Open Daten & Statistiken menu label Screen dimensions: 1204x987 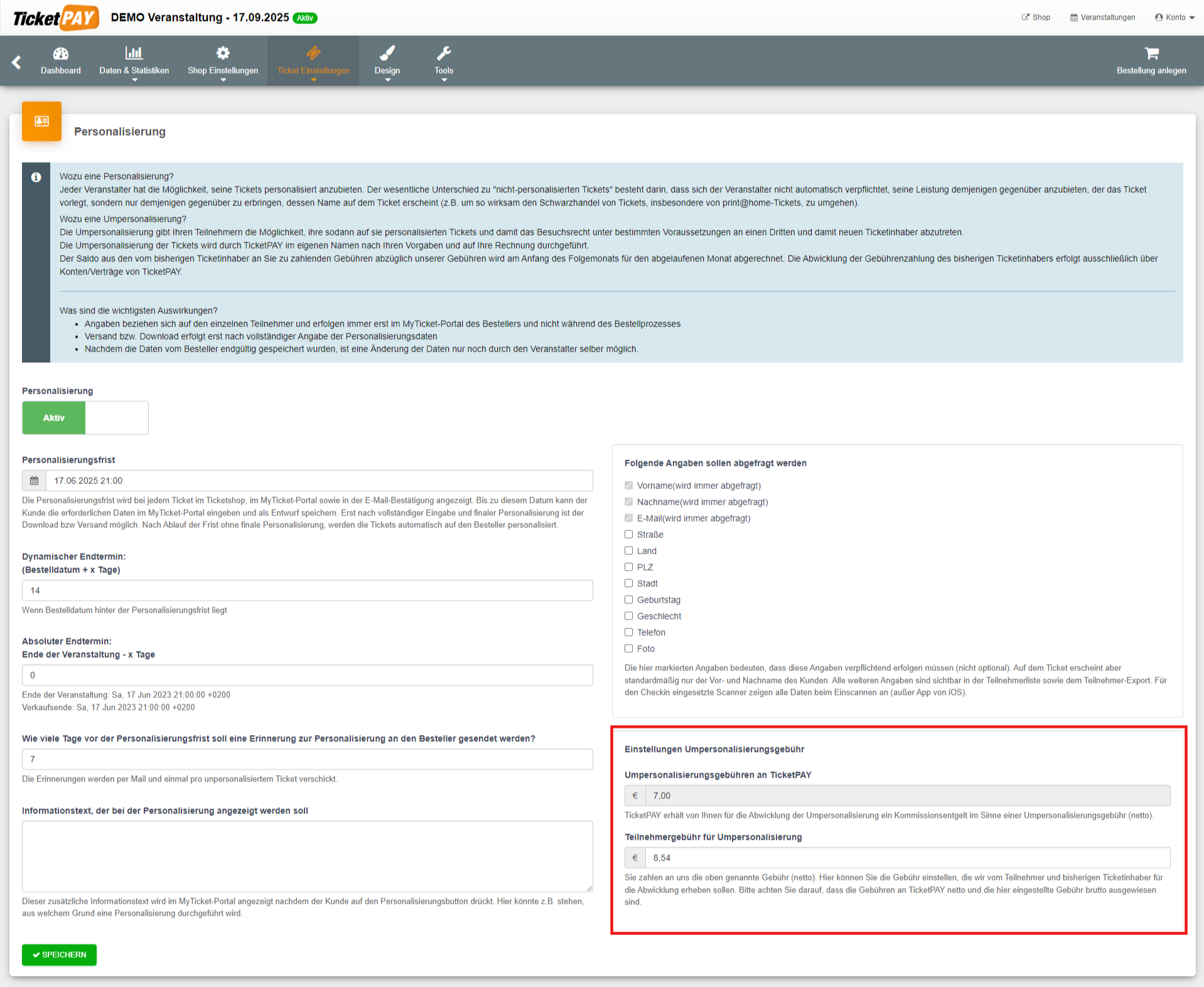(x=134, y=70)
